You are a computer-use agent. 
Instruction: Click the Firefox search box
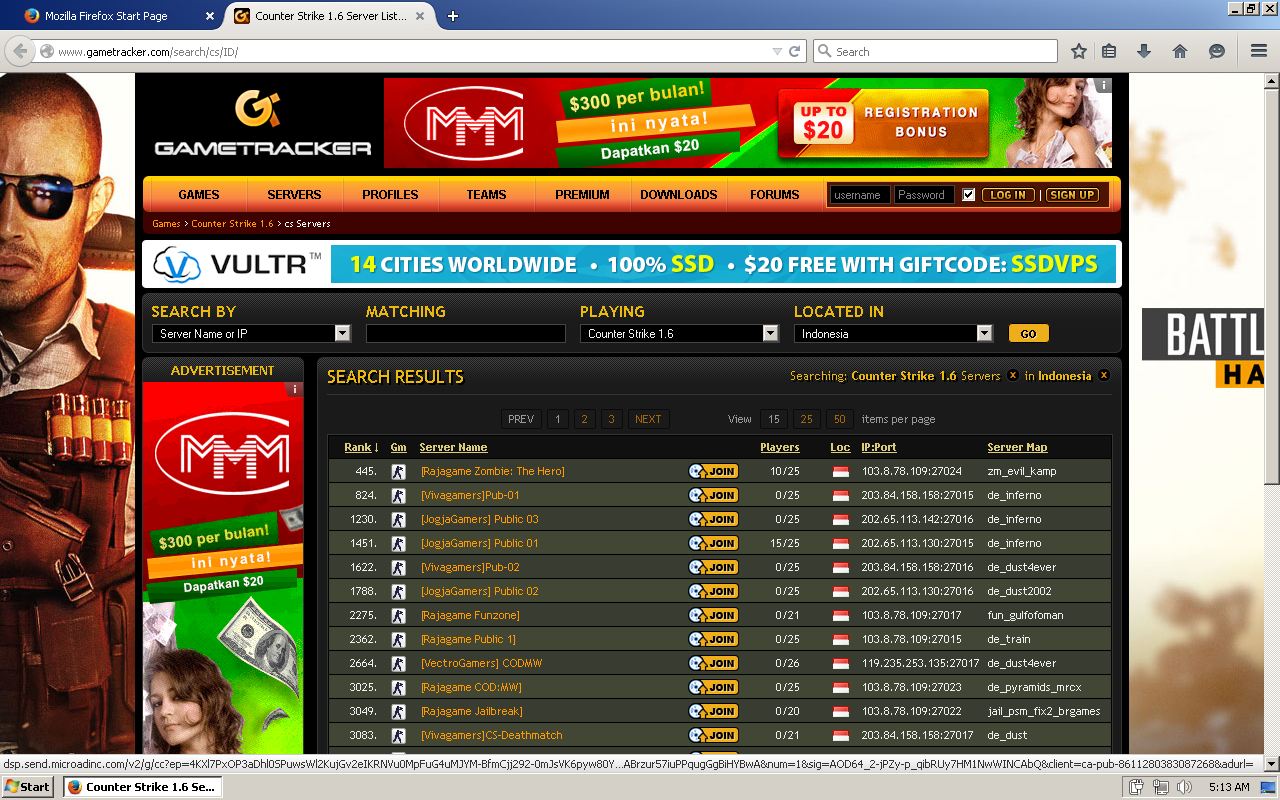[935, 51]
